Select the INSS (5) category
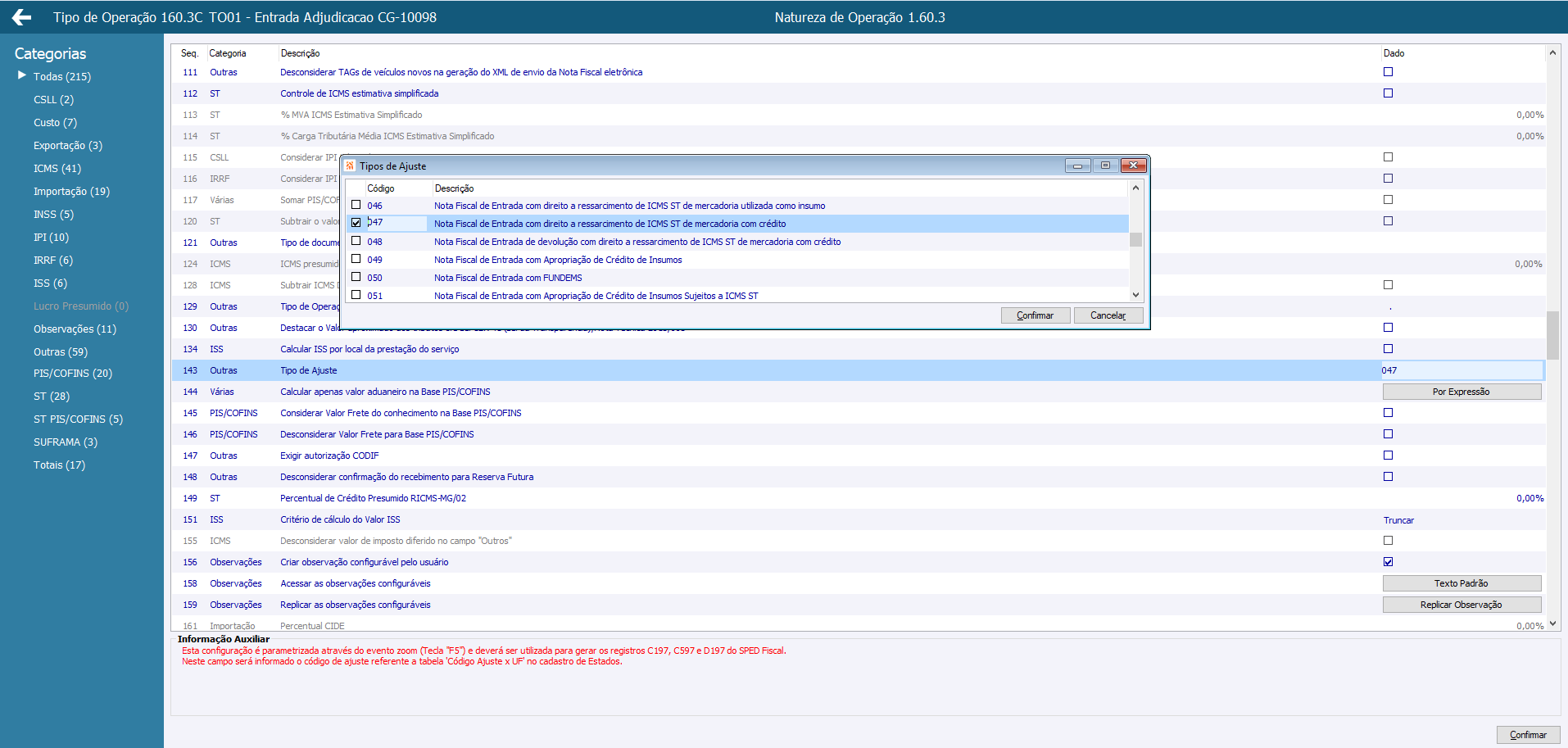The image size is (1568, 748). pyautogui.click(x=53, y=214)
